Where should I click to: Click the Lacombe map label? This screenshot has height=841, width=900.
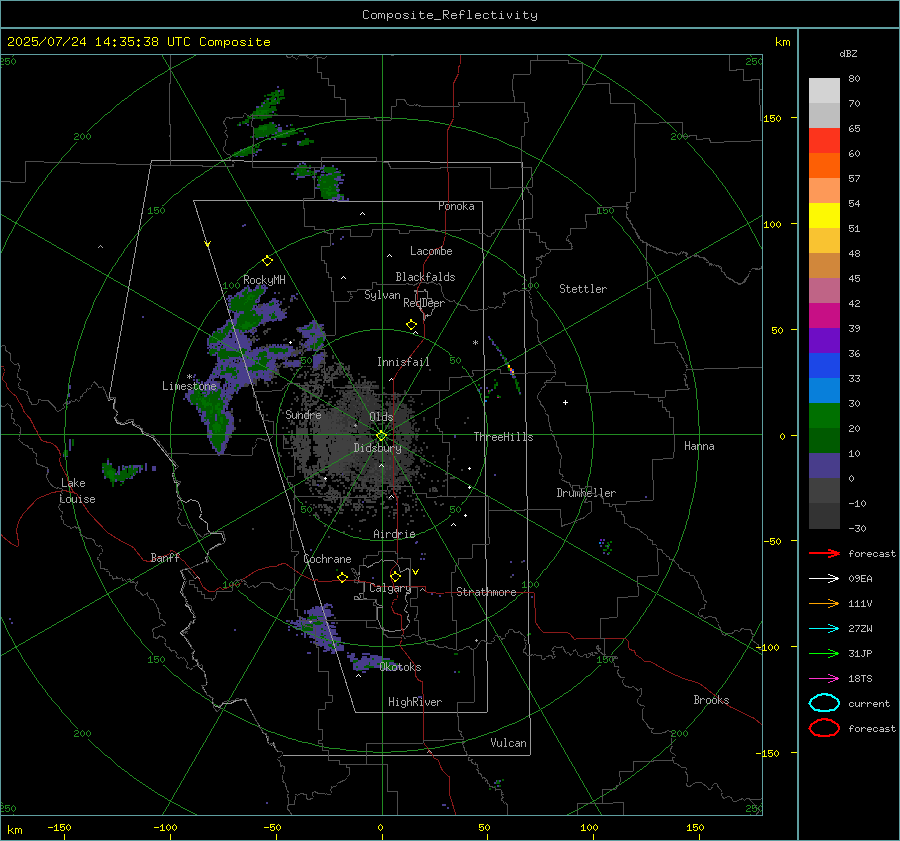pos(431,251)
